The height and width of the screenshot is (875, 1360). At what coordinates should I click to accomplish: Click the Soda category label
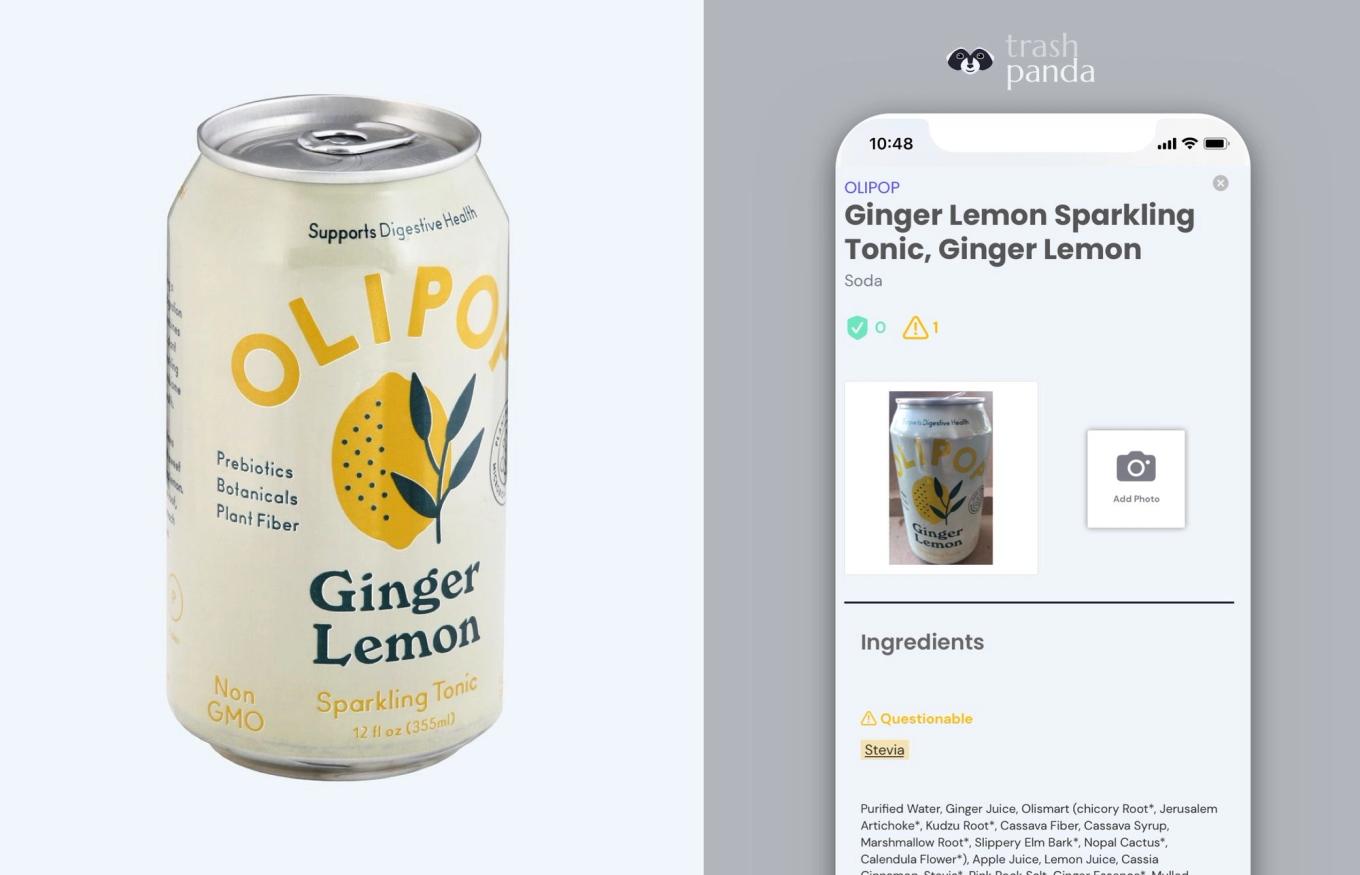pos(863,281)
